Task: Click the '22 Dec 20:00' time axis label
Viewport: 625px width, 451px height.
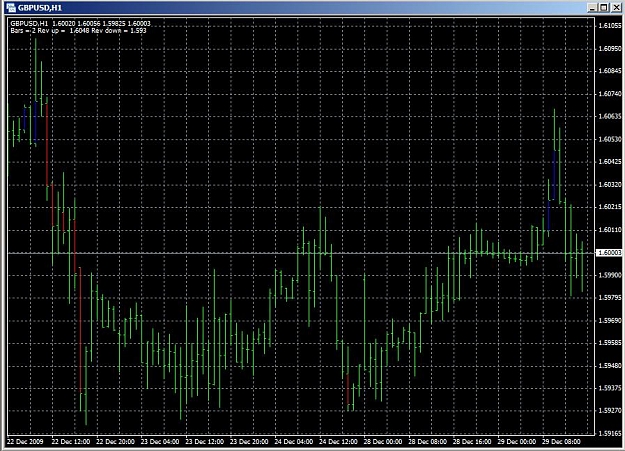Action: (x=116, y=442)
